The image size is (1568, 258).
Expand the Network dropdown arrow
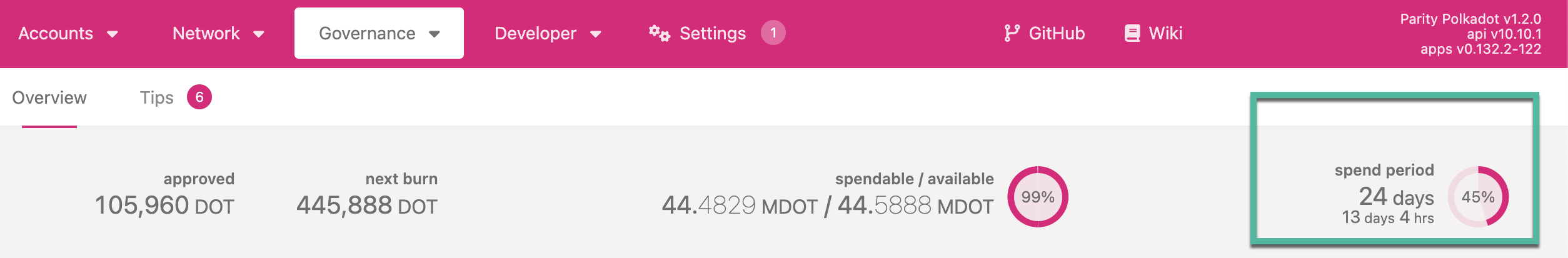259,34
